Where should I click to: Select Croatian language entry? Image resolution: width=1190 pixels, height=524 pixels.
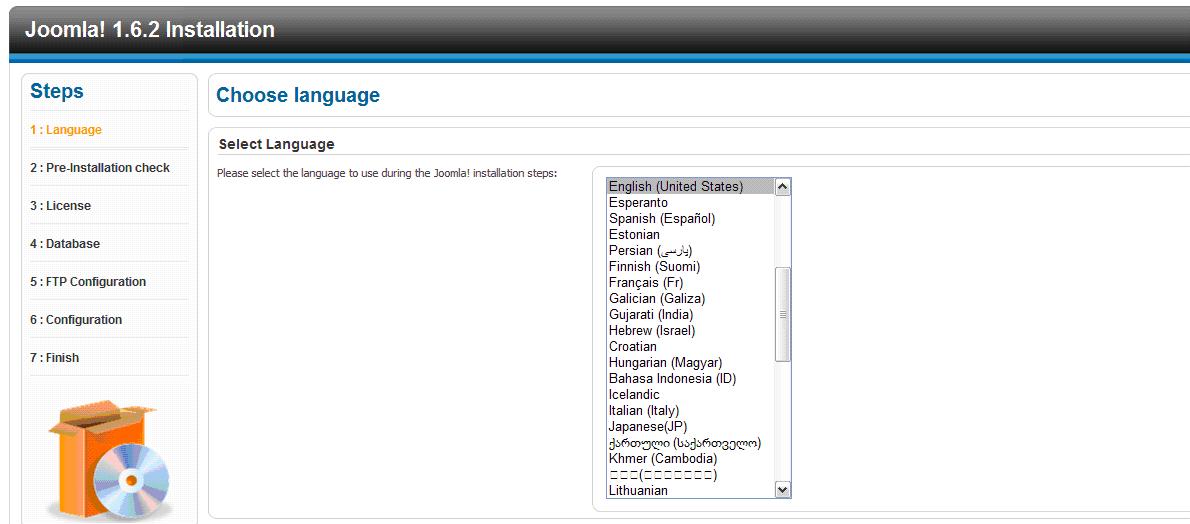pyautogui.click(x=691, y=346)
